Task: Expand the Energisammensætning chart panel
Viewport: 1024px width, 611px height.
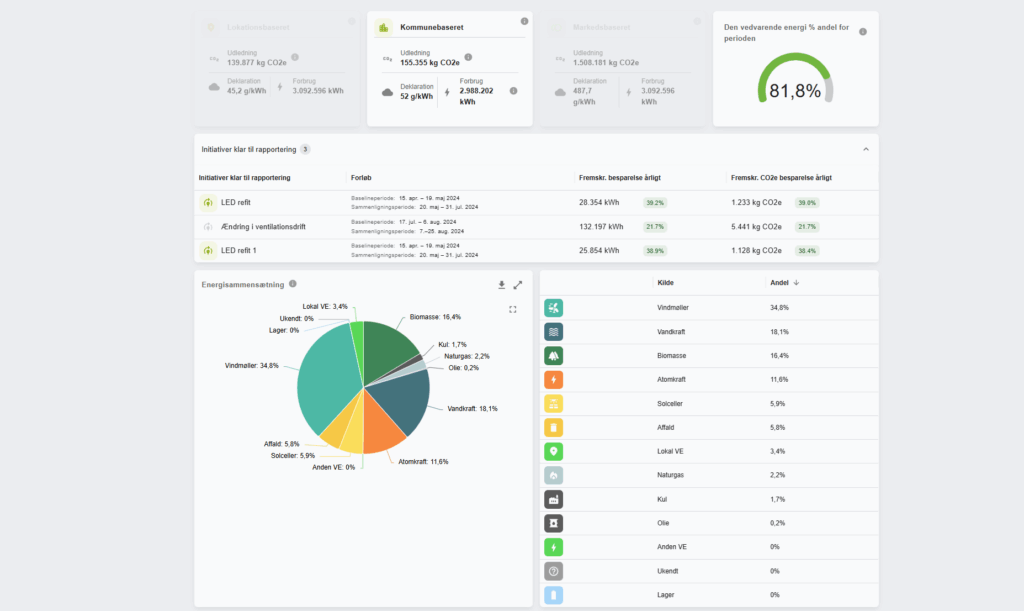Action: (518, 285)
